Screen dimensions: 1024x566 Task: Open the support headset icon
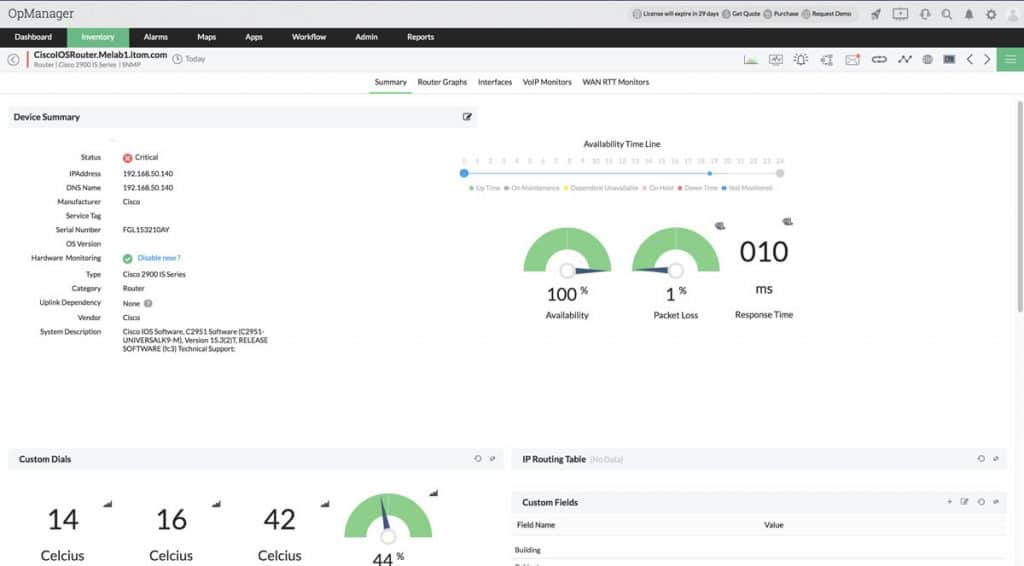tap(925, 14)
